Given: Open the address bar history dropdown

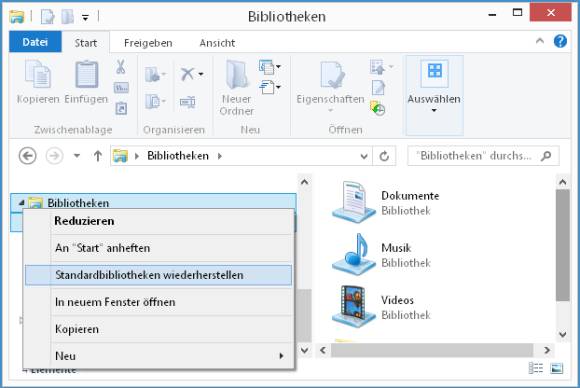Looking at the screenshot, I should [x=364, y=156].
